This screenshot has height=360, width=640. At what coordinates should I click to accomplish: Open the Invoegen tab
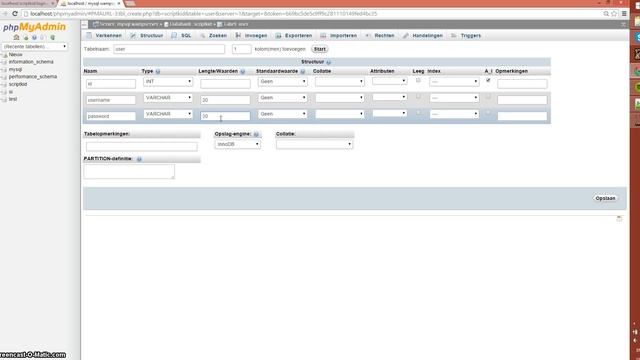pyautogui.click(x=251, y=36)
